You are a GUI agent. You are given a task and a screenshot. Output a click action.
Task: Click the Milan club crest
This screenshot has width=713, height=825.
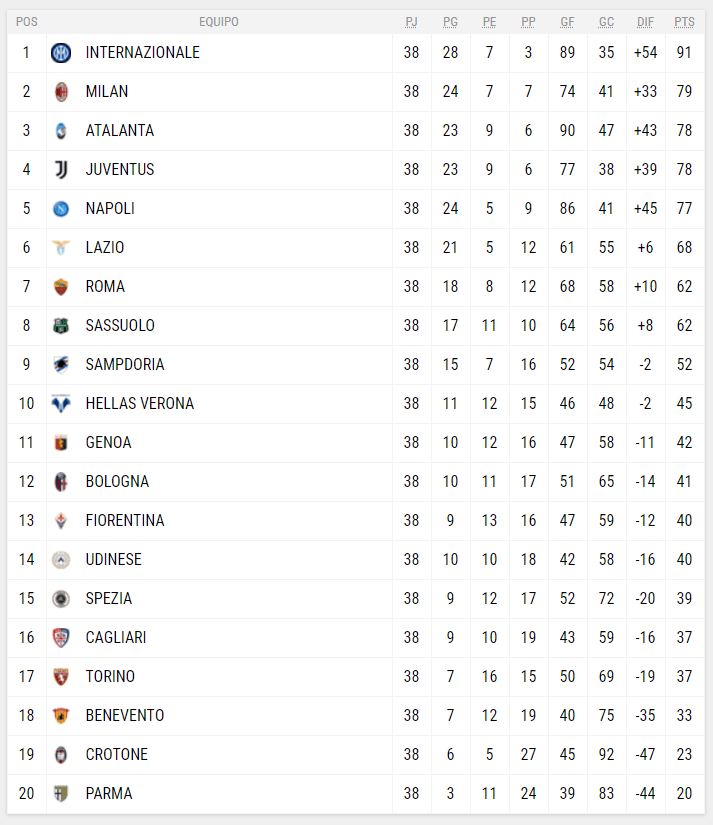[x=61, y=92]
